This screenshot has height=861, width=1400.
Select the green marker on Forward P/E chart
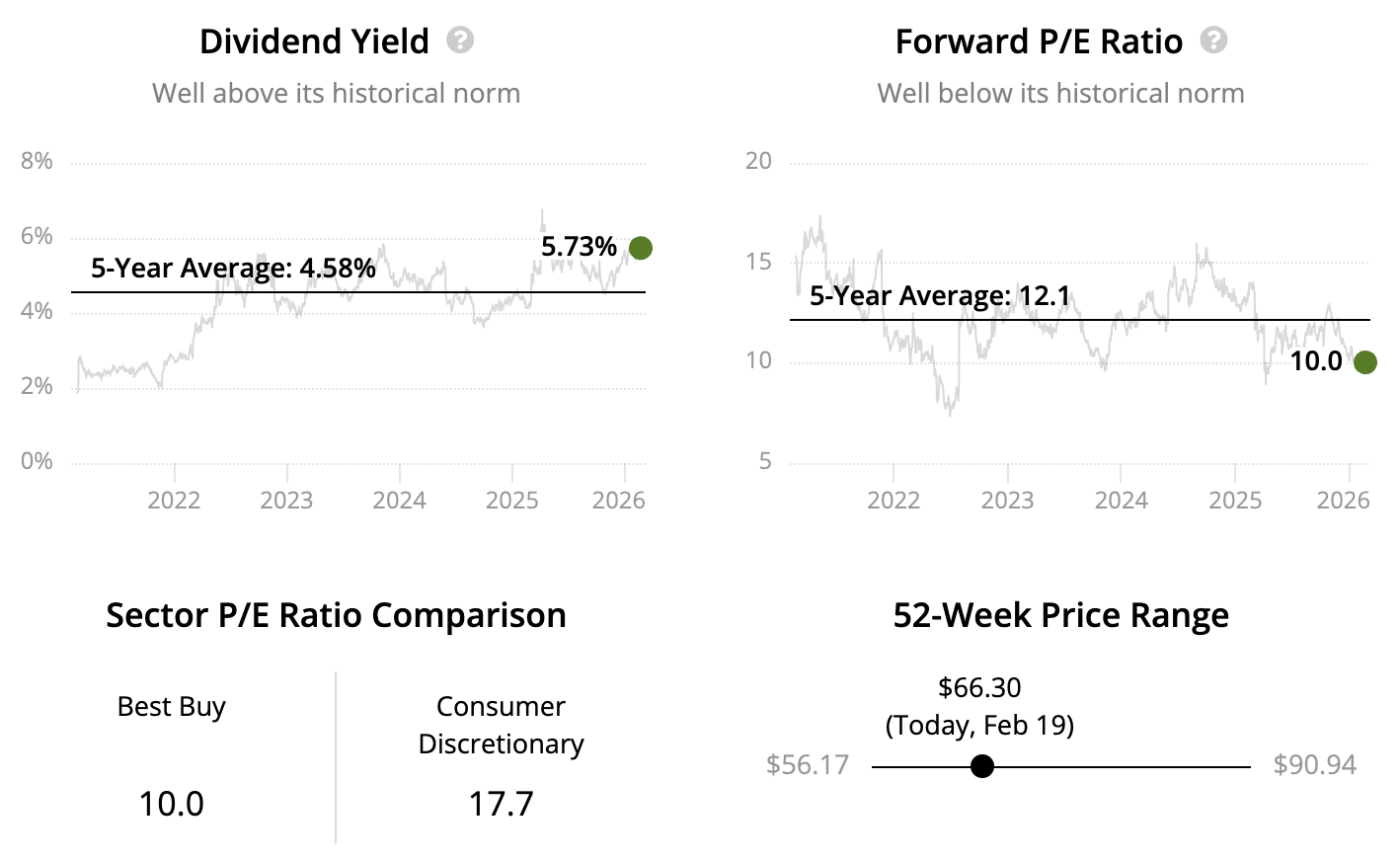pyautogui.click(x=1365, y=362)
